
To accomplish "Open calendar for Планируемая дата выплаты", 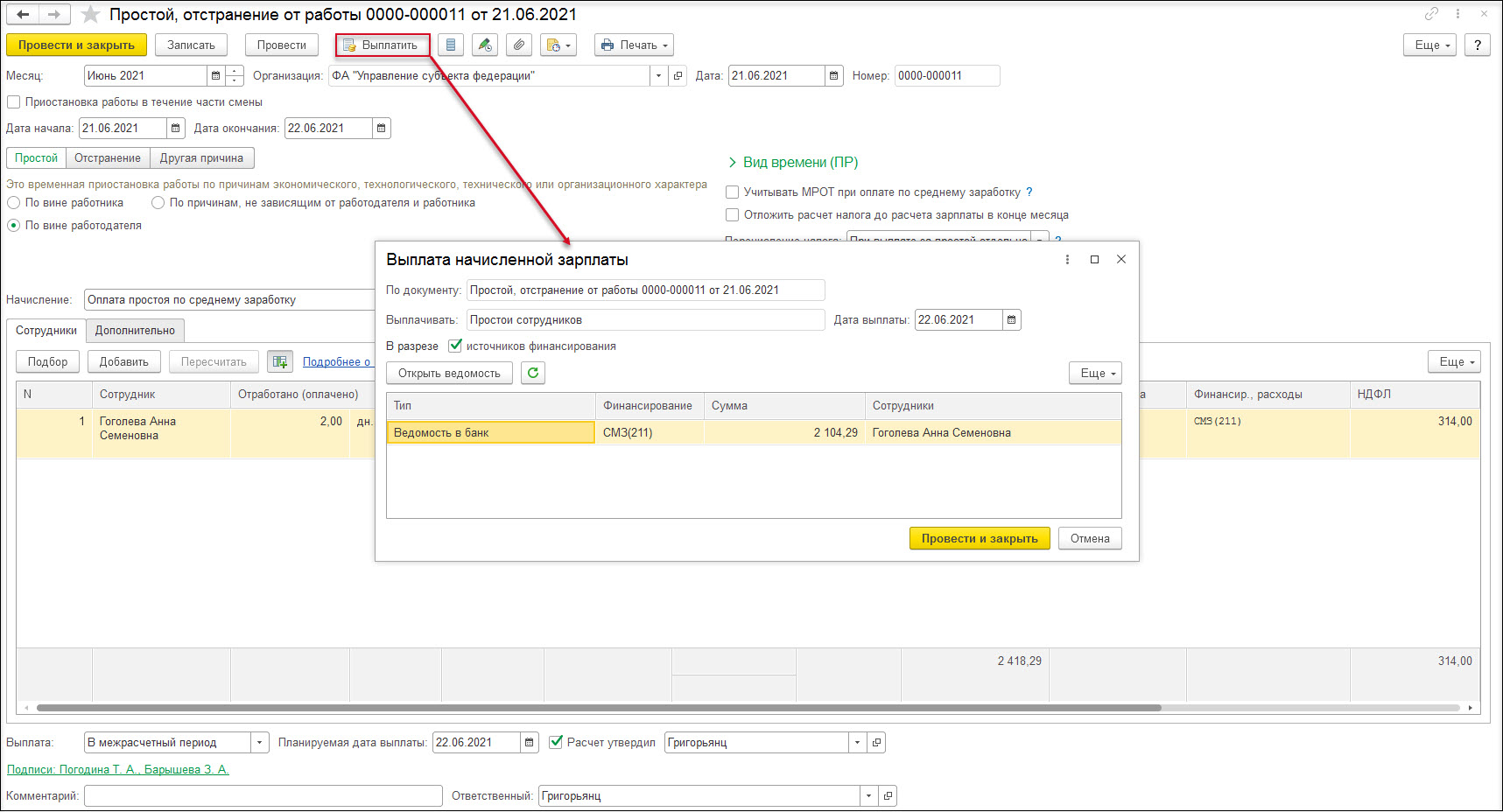I will pyautogui.click(x=530, y=743).
